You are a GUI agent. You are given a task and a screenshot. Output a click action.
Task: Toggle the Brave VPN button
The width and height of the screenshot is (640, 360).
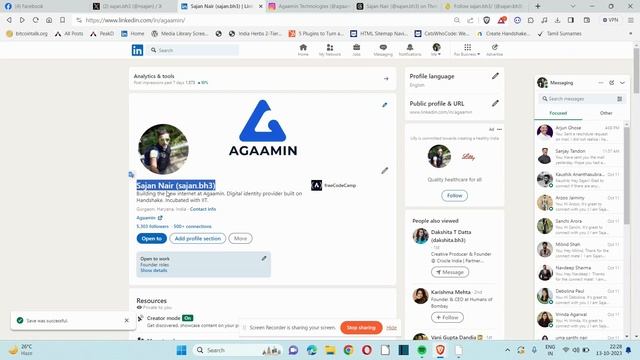(x=610, y=20)
